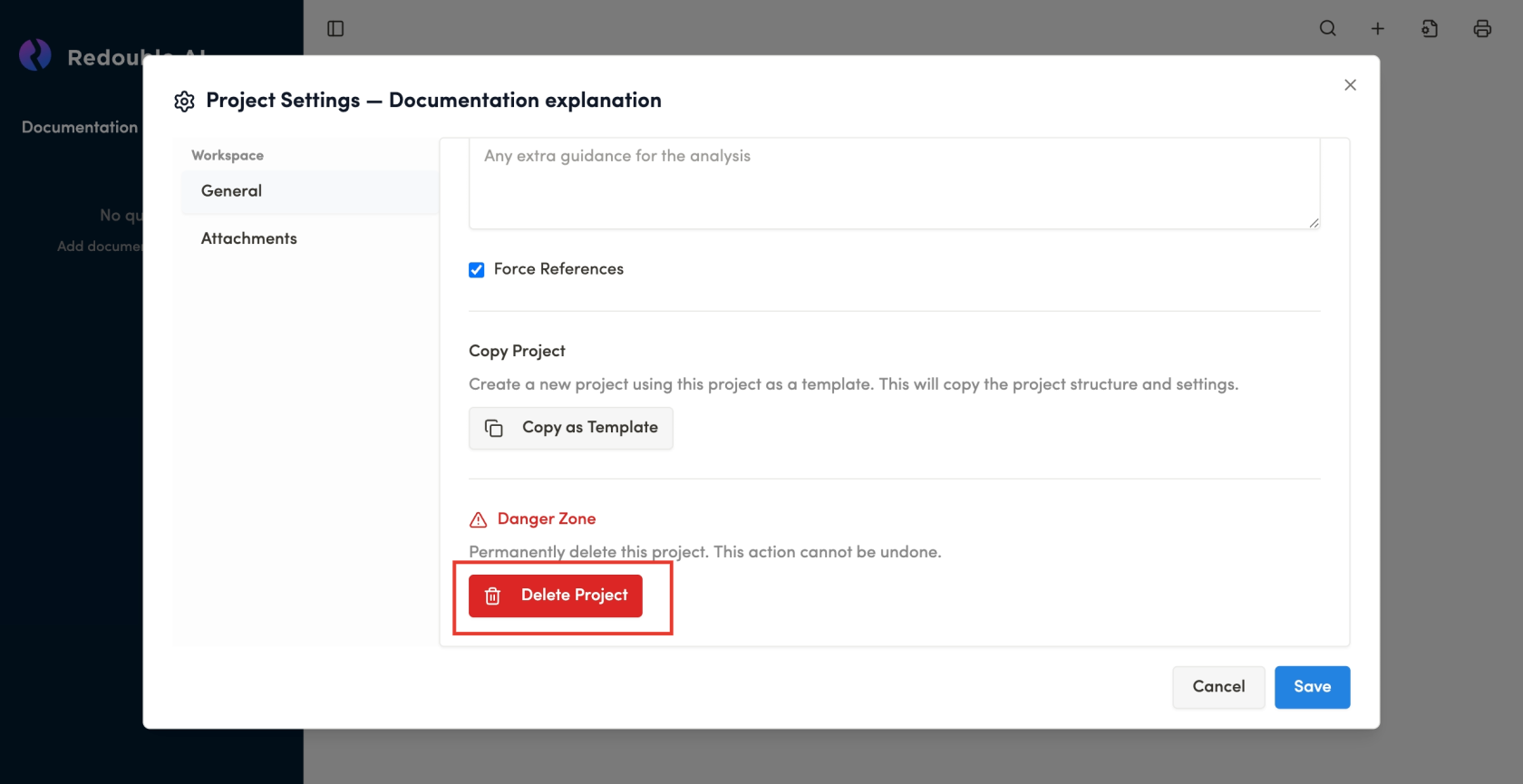Viewport: 1523px width, 784px height.
Task: Click the Danger Zone warning triangle icon
Action: tap(478, 519)
